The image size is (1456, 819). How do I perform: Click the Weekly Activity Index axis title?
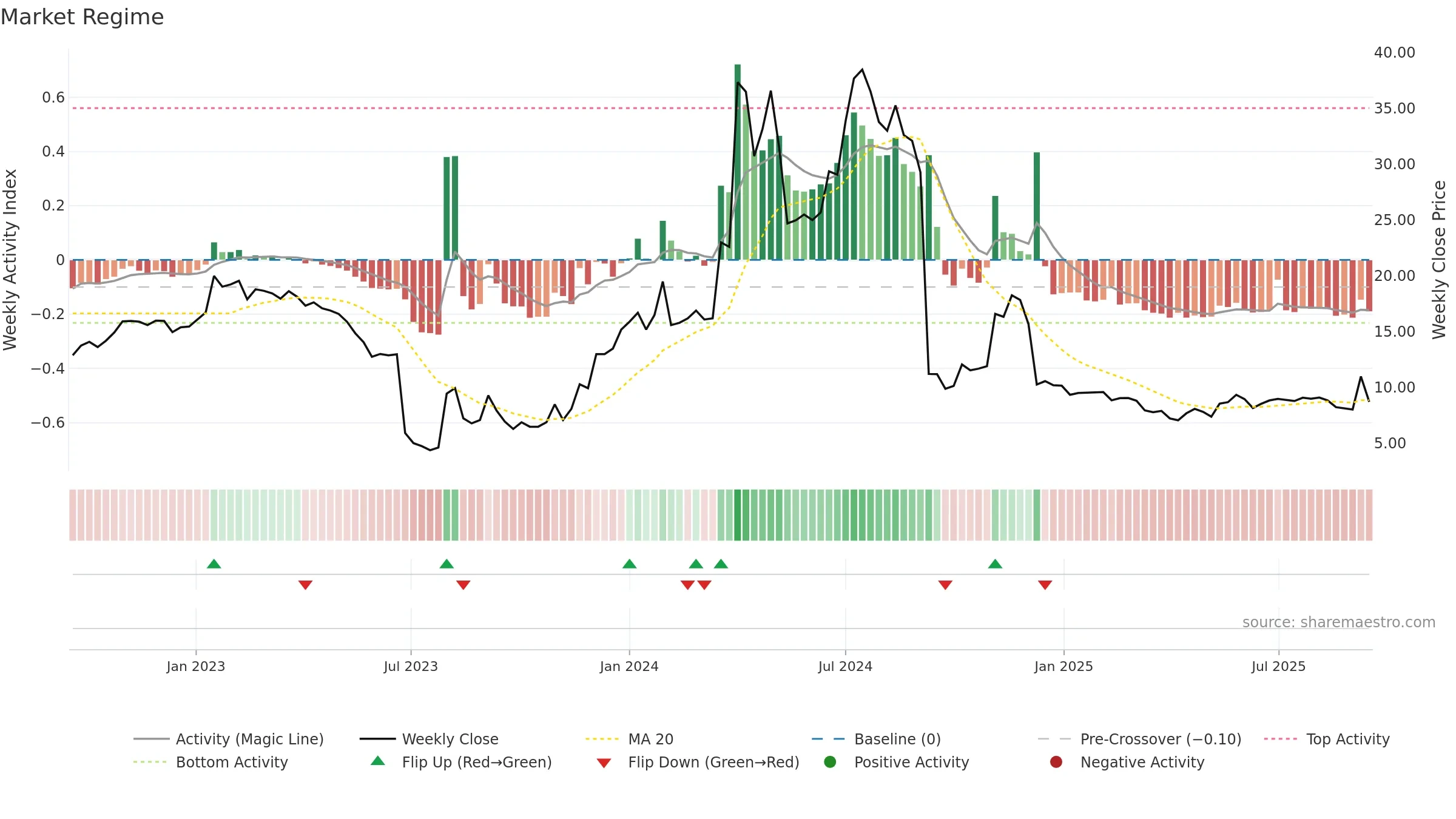pos(10,260)
